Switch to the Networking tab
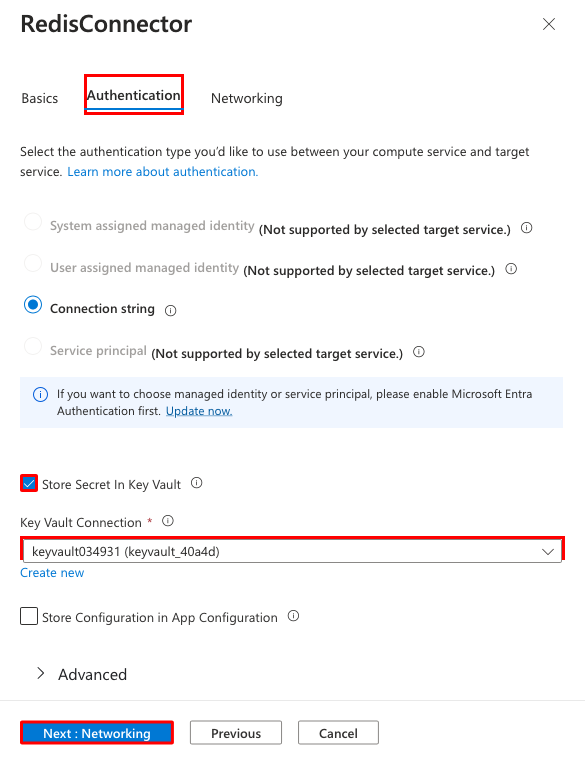The image size is (585, 765). 246,99
